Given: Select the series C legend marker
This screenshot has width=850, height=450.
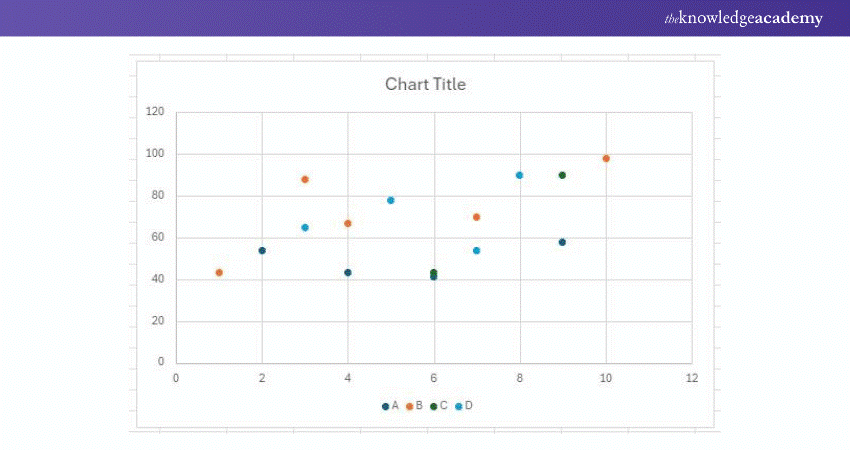Looking at the screenshot, I should 434,406.
